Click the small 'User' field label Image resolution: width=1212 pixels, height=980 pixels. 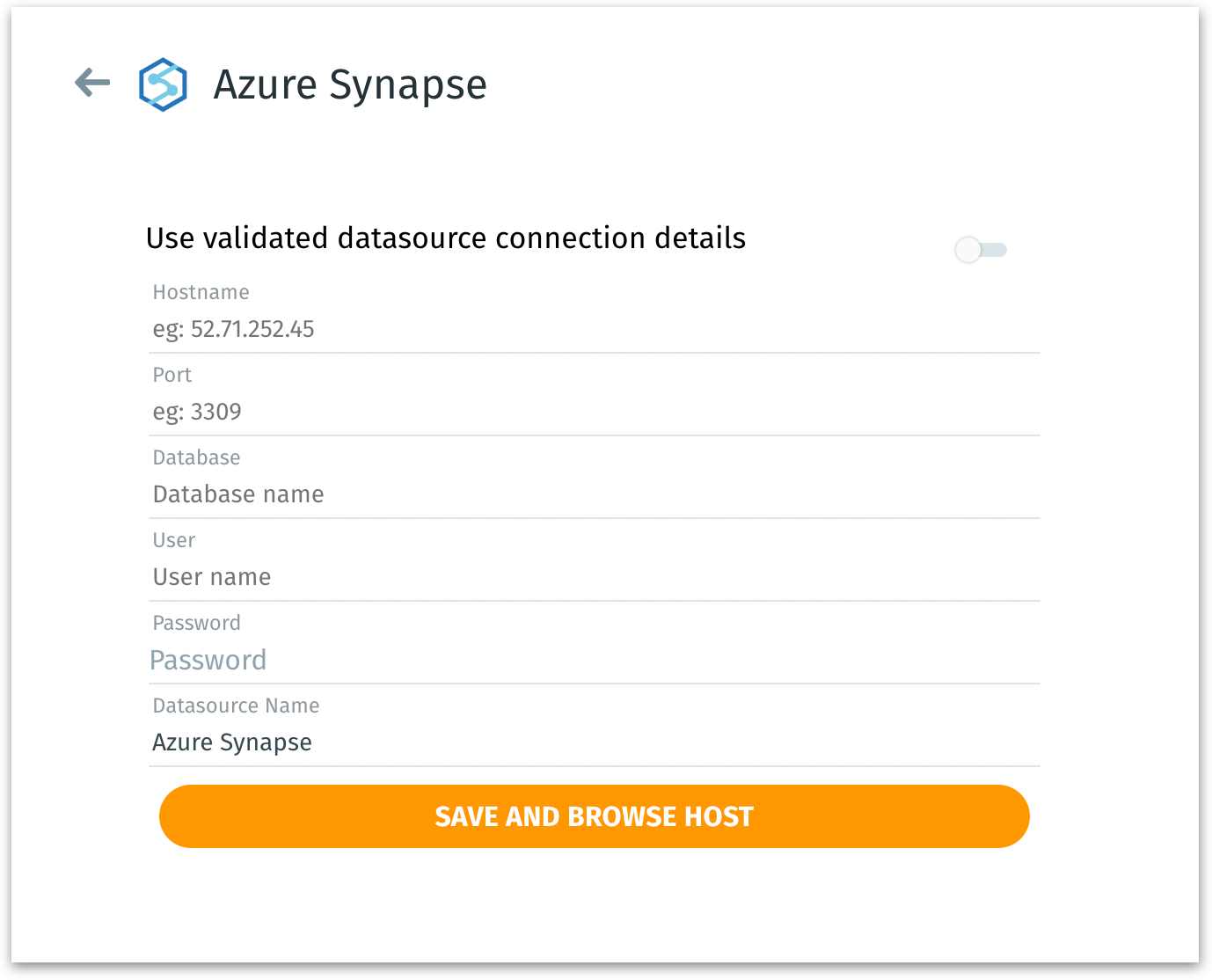174,540
